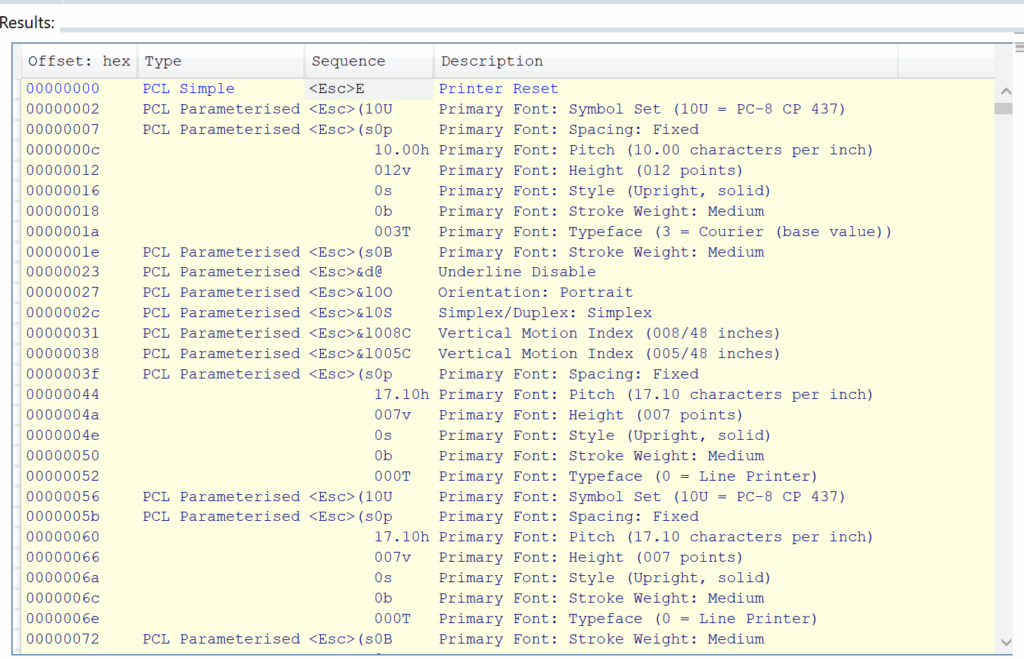
Task: Select the Orientation: Portrait row
Action: click(535, 292)
